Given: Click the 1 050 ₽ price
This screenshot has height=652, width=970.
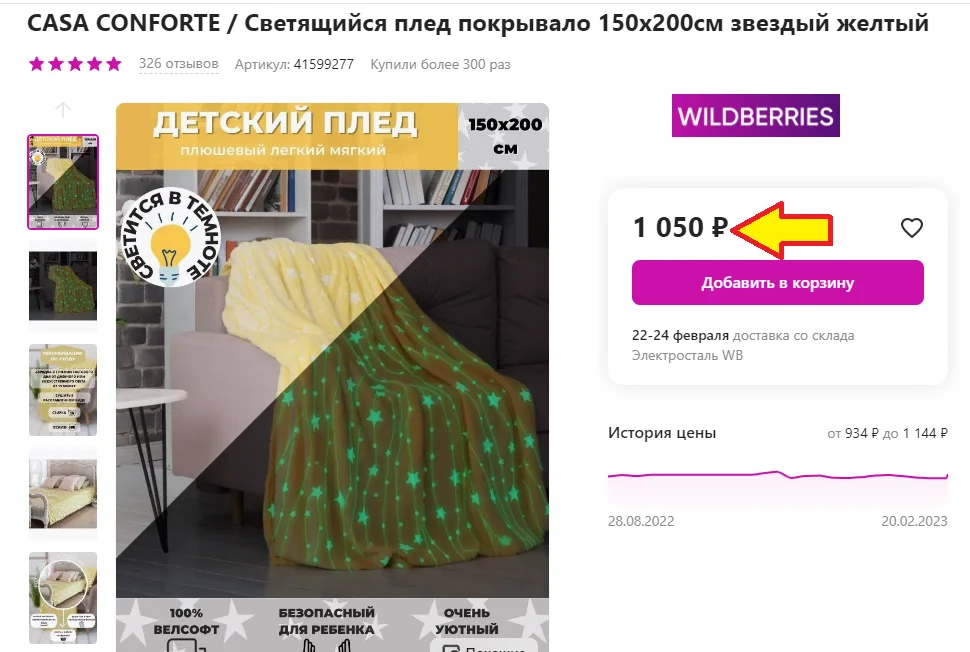Looking at the screenshot, I should pyautogui.click(x=680, y=228).
